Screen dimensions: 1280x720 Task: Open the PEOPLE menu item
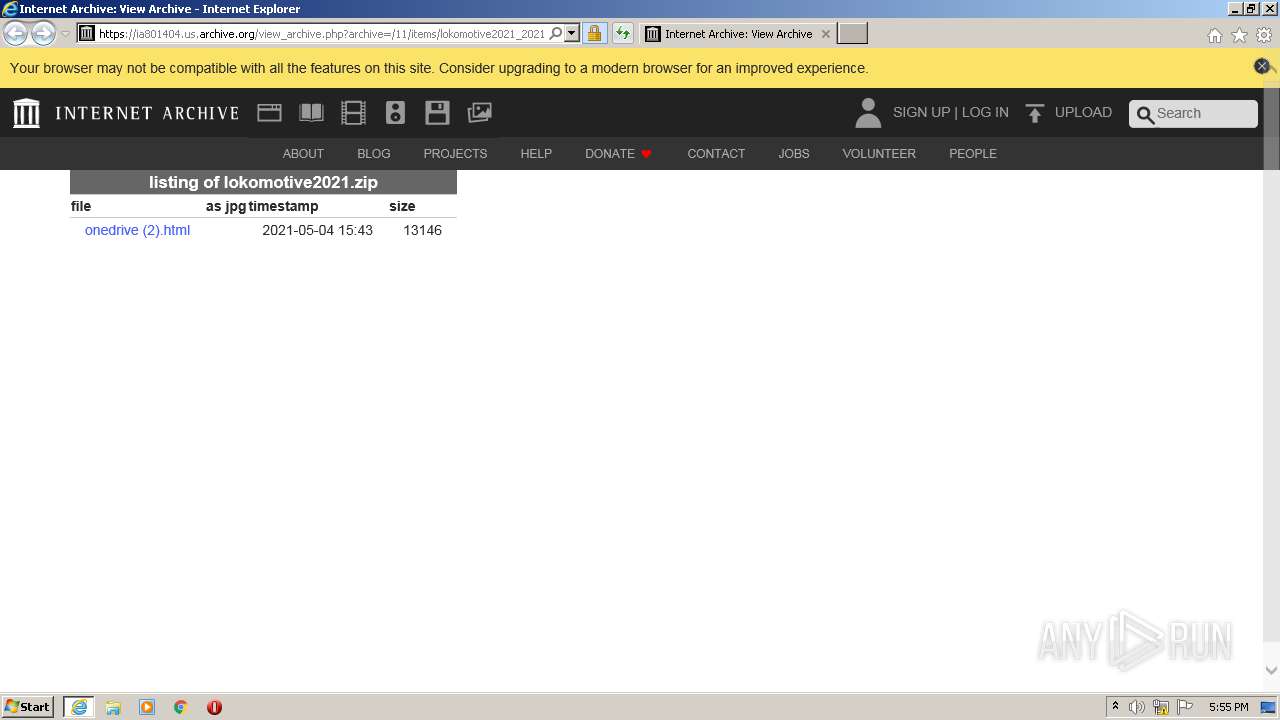(x=973, y=153)
